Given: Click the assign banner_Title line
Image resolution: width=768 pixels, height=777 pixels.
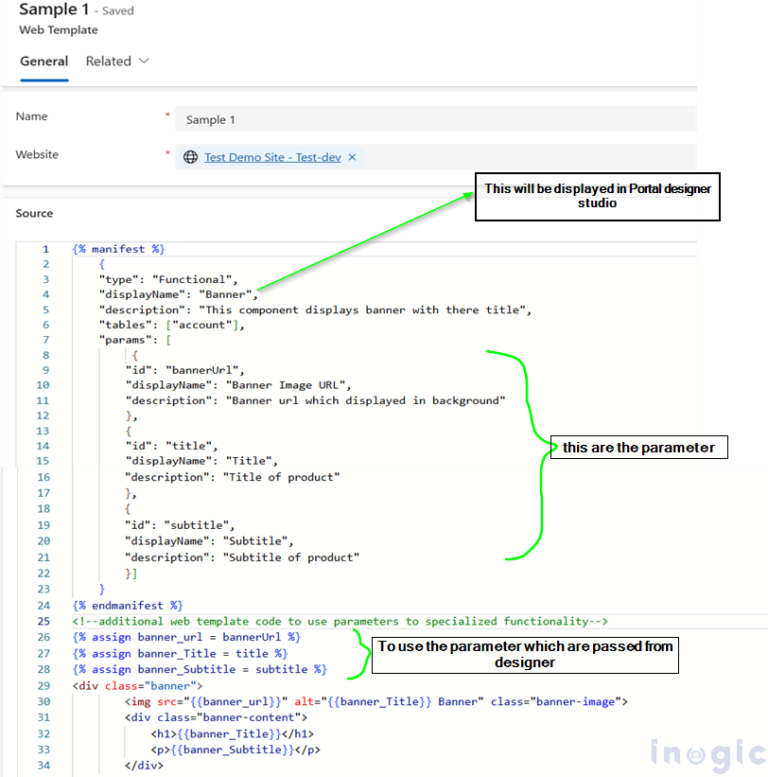Looking at the screenshot, I should pos(180,654).
